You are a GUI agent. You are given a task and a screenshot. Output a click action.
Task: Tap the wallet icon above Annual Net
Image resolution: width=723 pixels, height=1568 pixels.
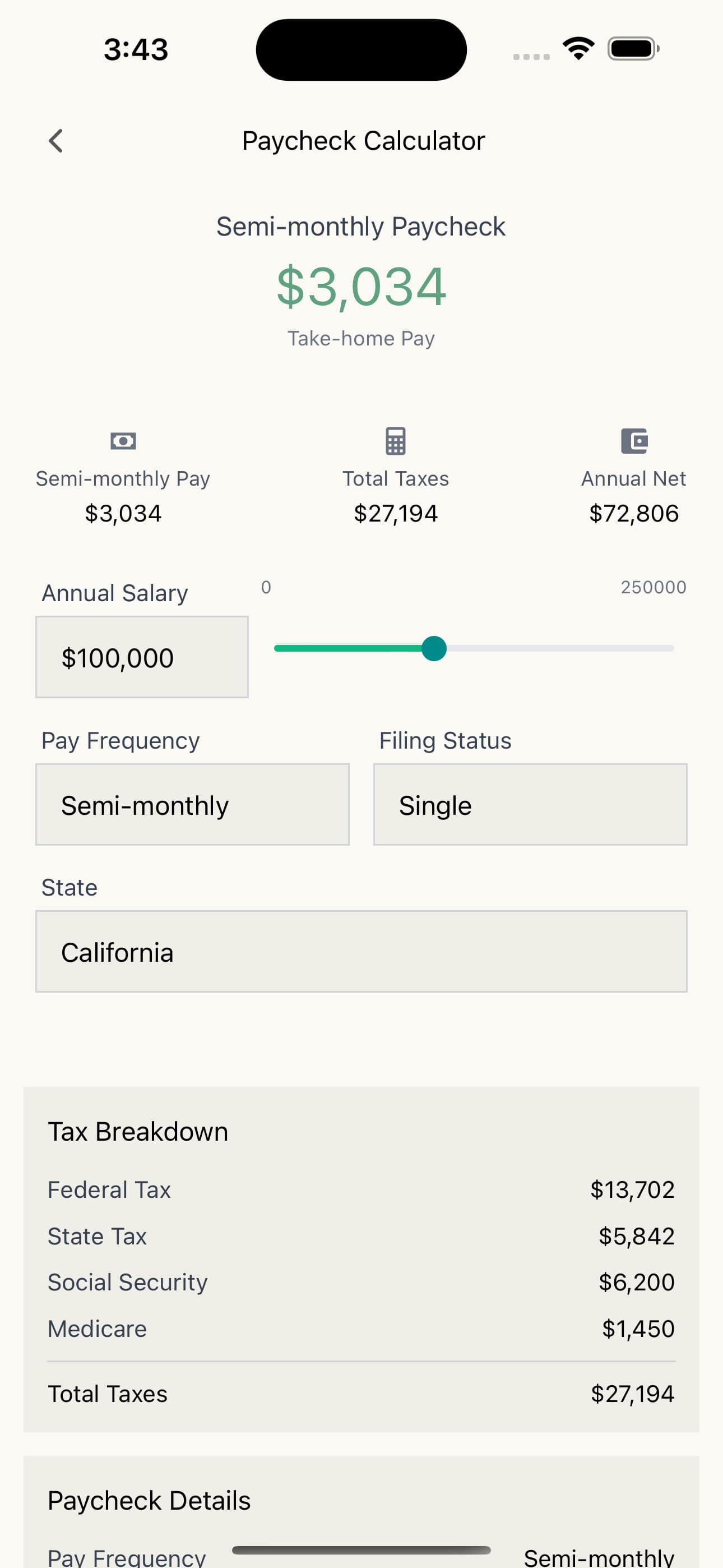(x=633, y=441)
